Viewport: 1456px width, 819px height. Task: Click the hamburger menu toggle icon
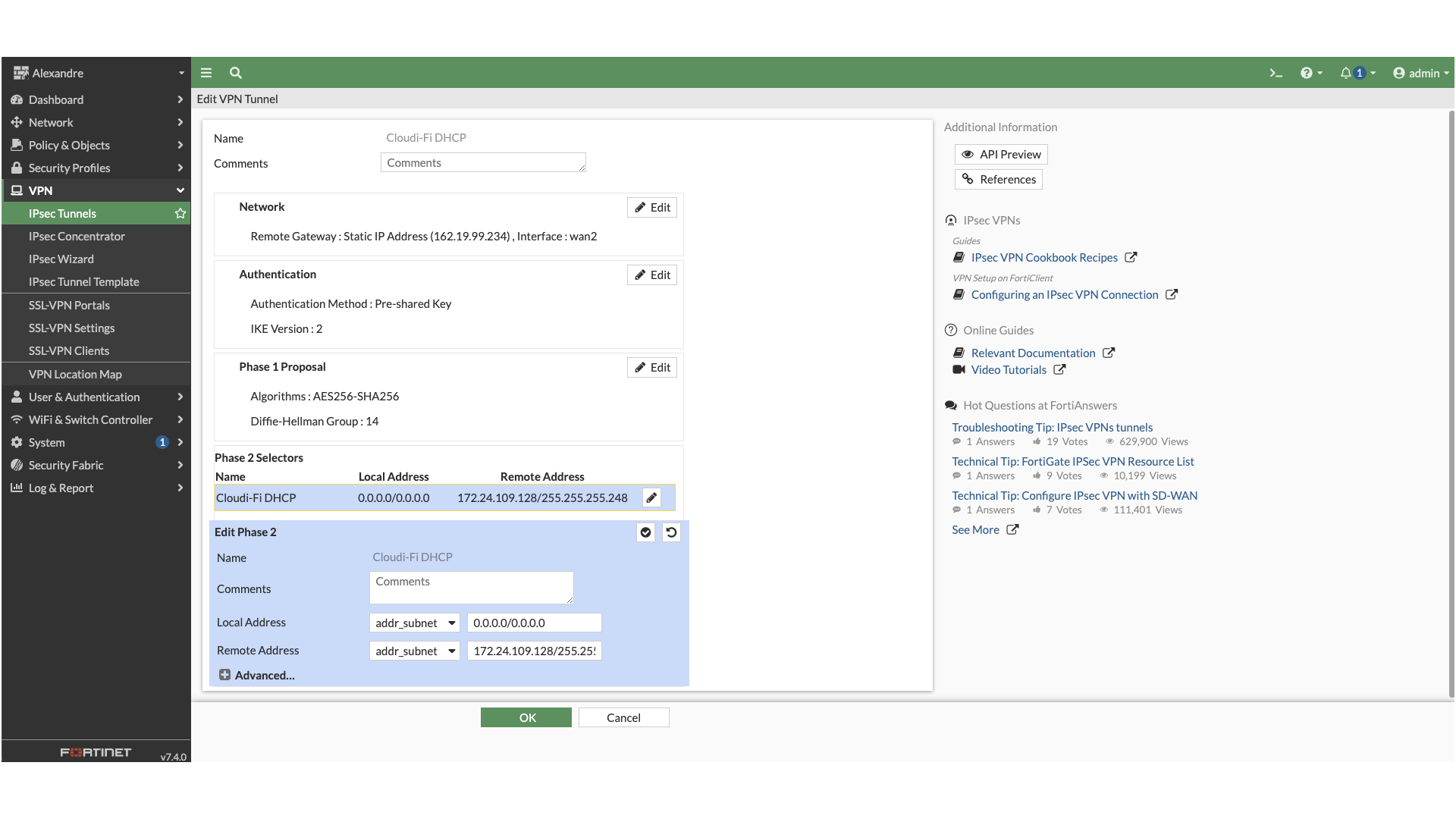(x=206, y=73)
